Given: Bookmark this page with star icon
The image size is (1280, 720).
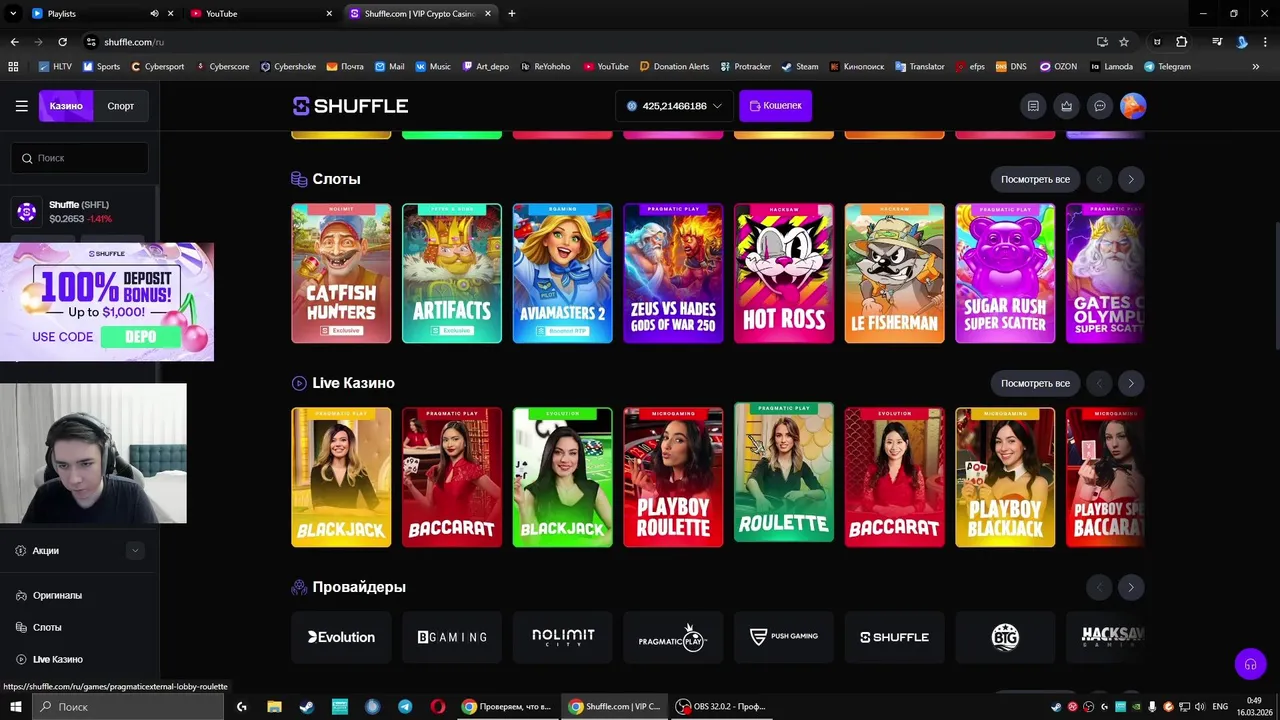Looking at the screenshot, I should click(1124, 42).
